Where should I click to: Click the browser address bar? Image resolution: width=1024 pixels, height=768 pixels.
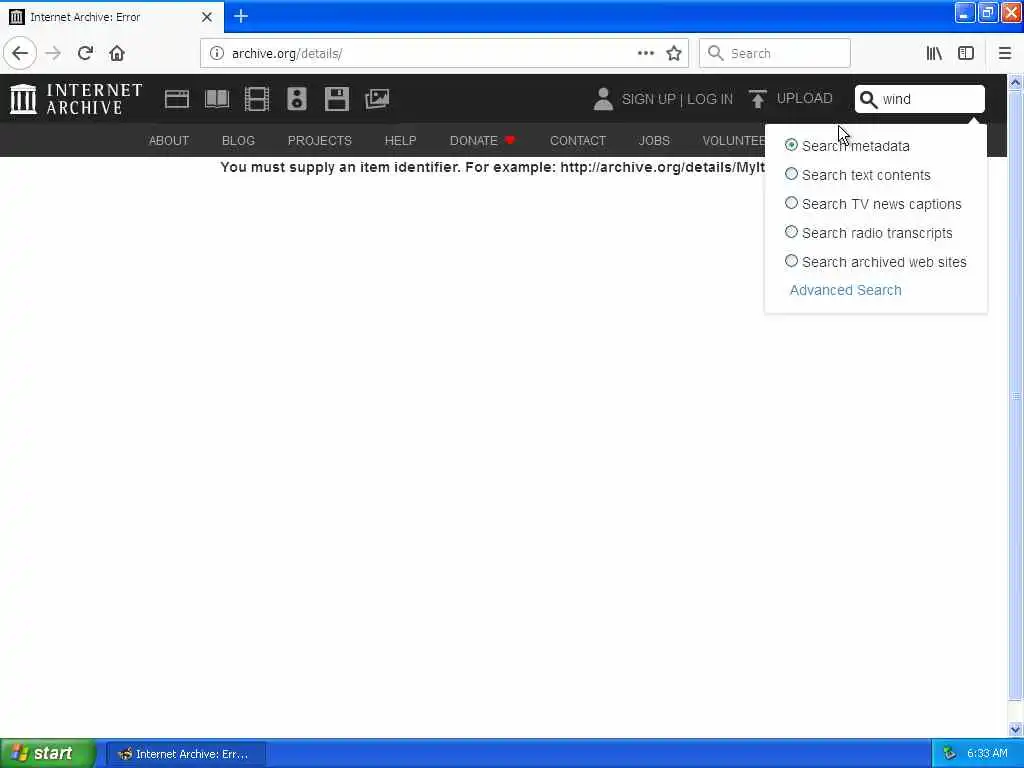point(444,53)
